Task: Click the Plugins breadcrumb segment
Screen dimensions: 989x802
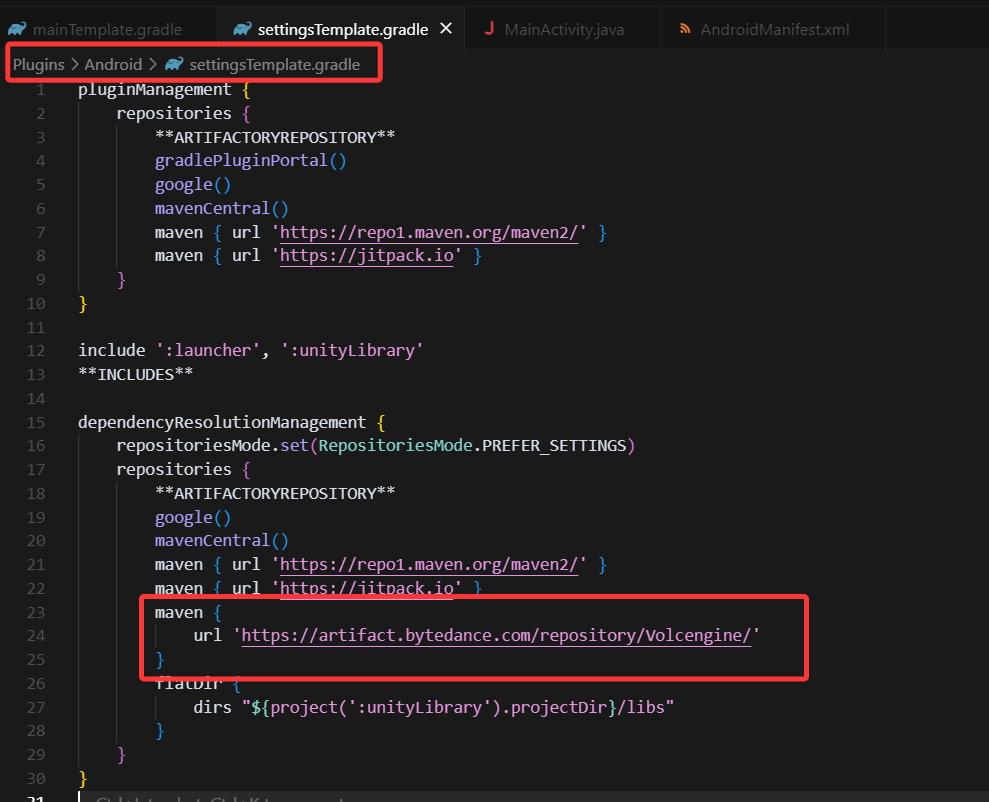Action: [x=38, y=64]
